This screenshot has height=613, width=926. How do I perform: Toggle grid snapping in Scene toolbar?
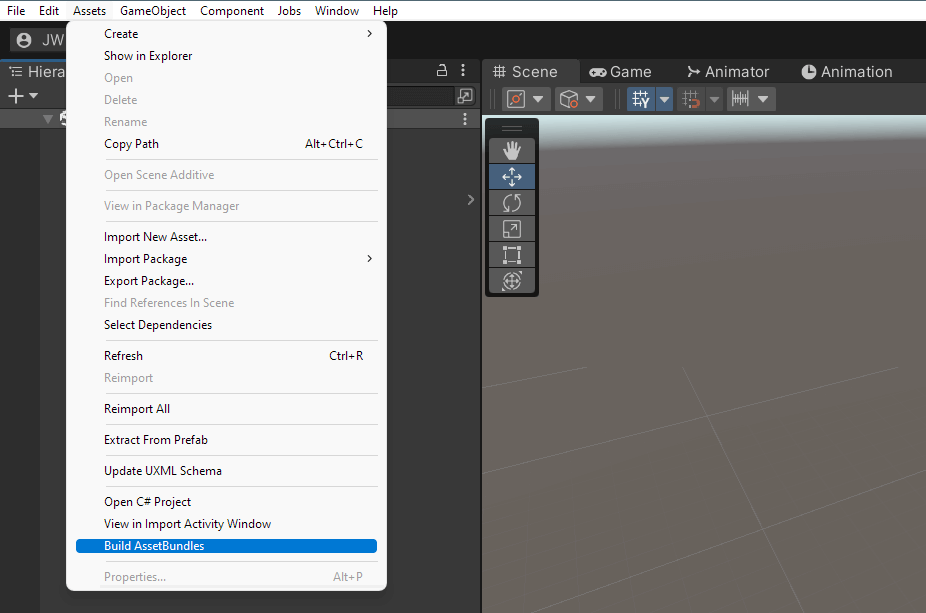pos(691,99)
